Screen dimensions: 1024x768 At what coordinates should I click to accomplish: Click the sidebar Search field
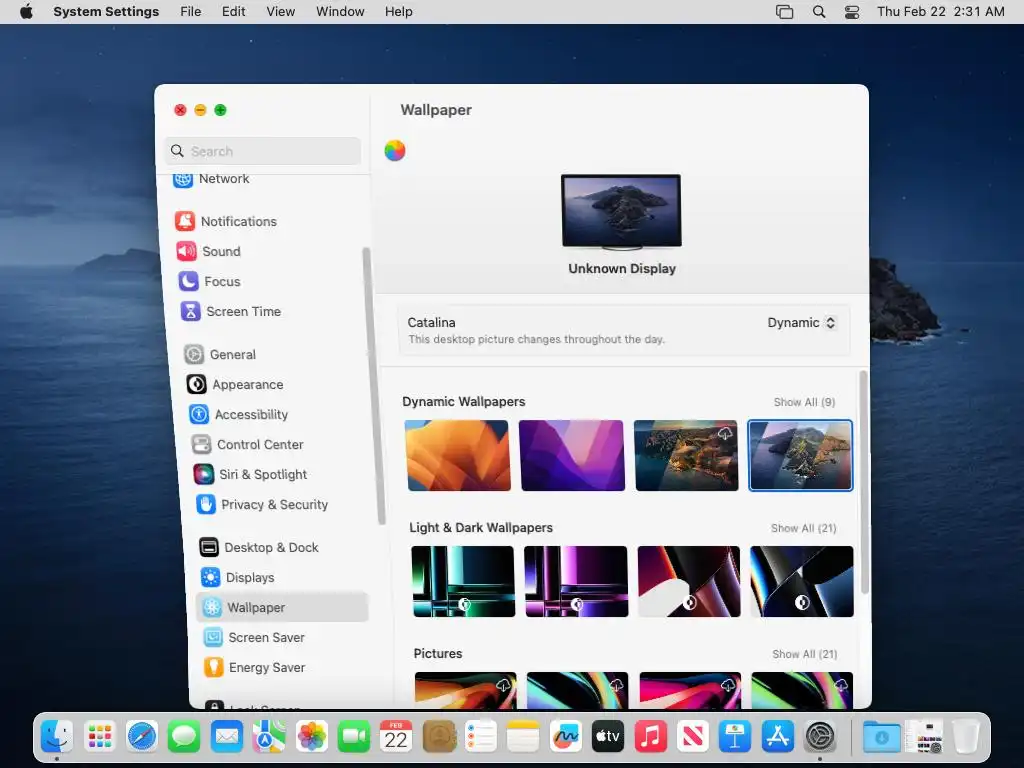(x=263, y=152)
